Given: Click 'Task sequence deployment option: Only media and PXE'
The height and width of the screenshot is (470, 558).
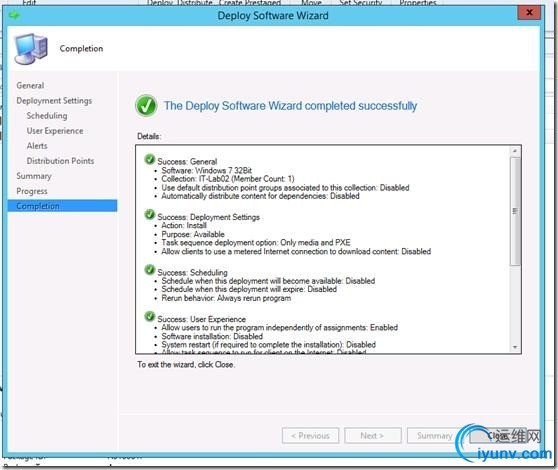Looking at the screenshot, I should point(256,242).
